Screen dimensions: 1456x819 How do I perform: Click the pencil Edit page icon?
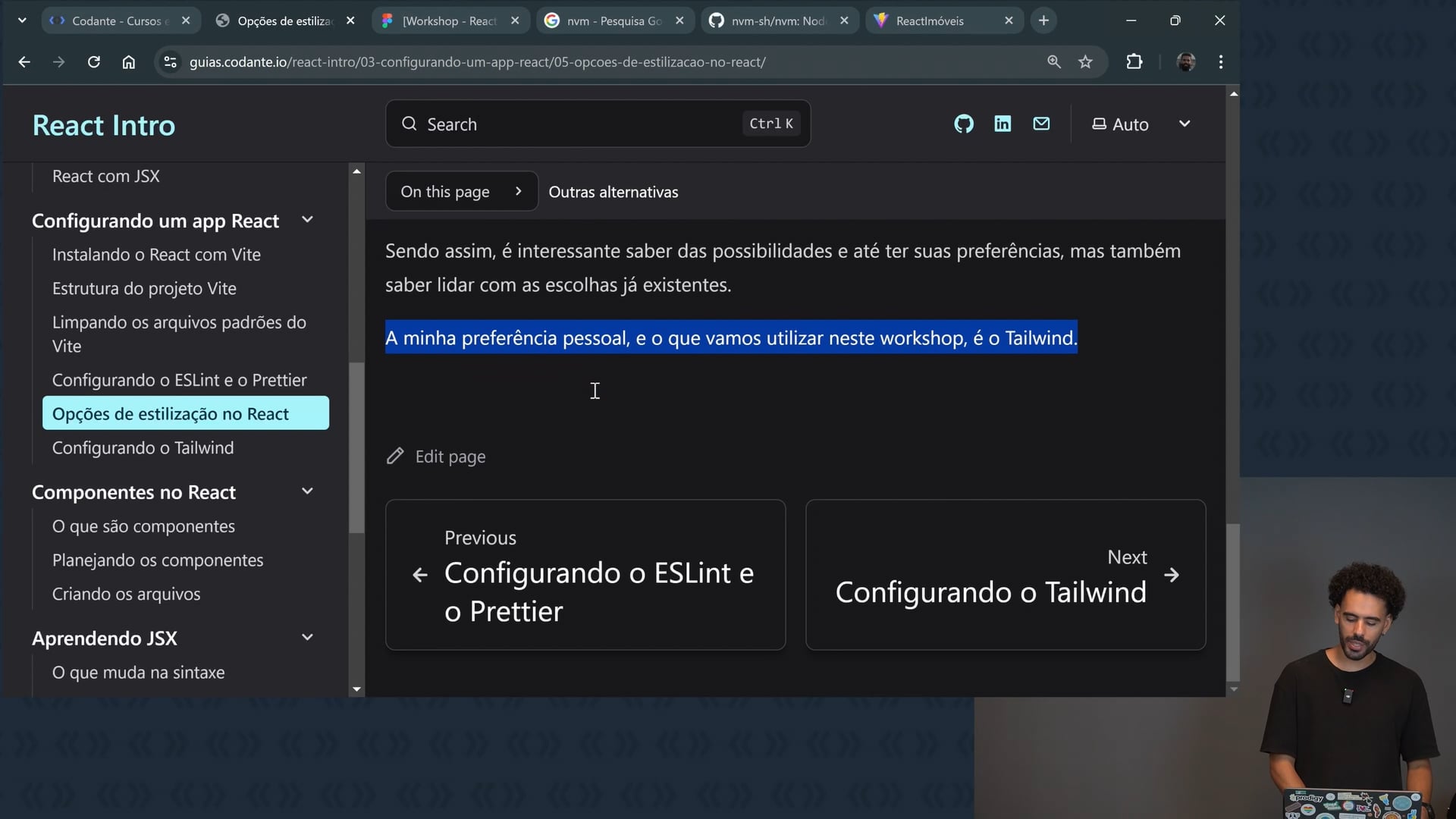click(395, 456)
